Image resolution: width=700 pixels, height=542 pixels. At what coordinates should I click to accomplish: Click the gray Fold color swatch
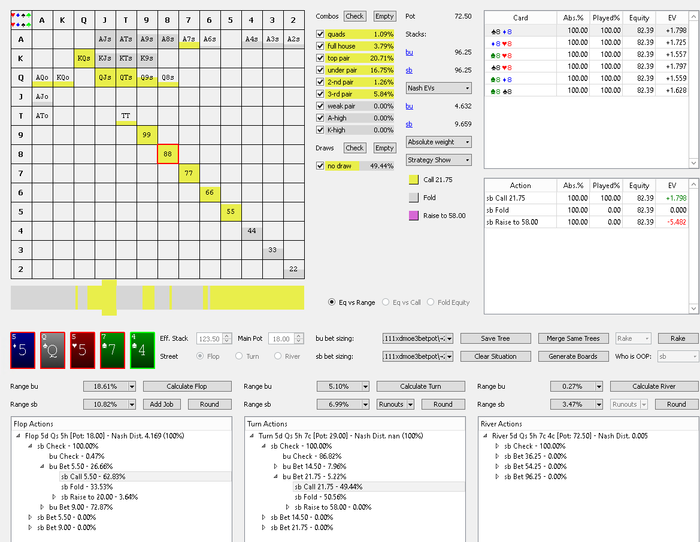pyautogui.click(x=414, y=197)
